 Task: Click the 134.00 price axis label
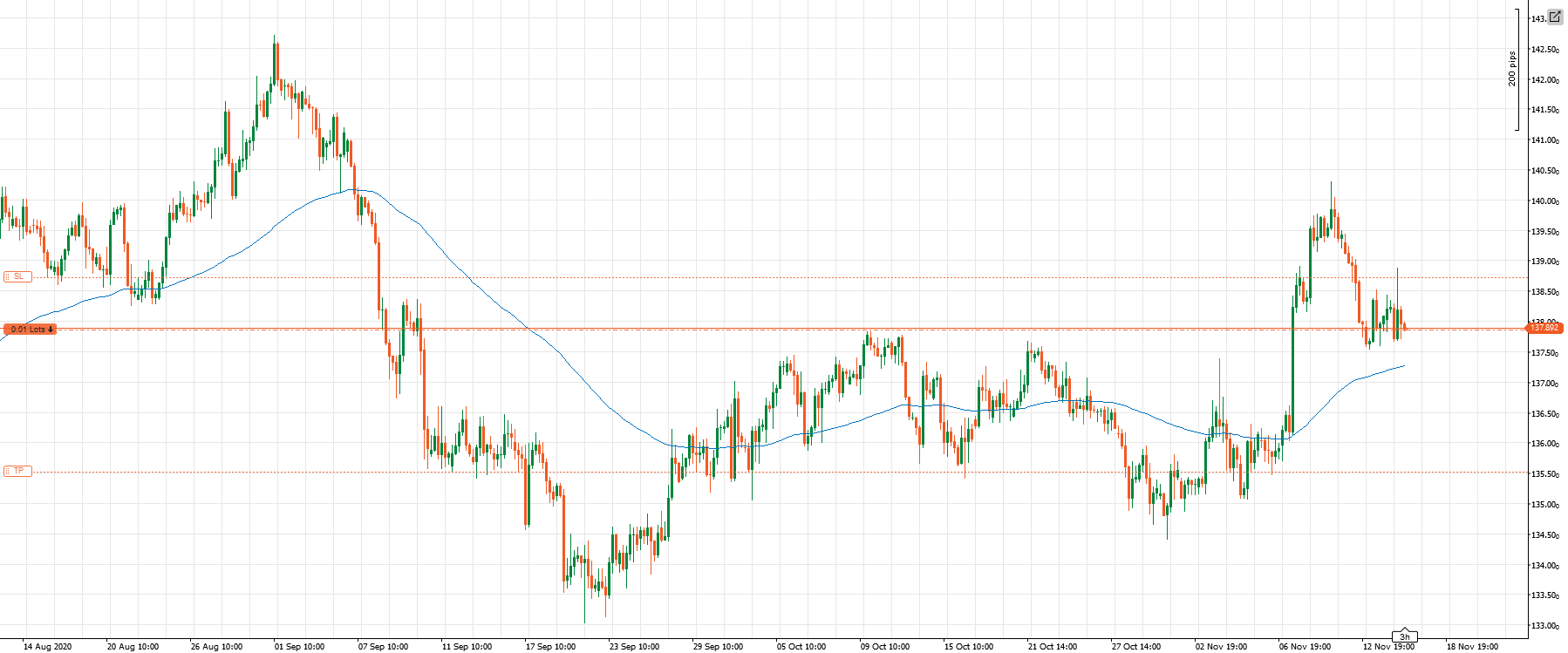point(1545,566)
